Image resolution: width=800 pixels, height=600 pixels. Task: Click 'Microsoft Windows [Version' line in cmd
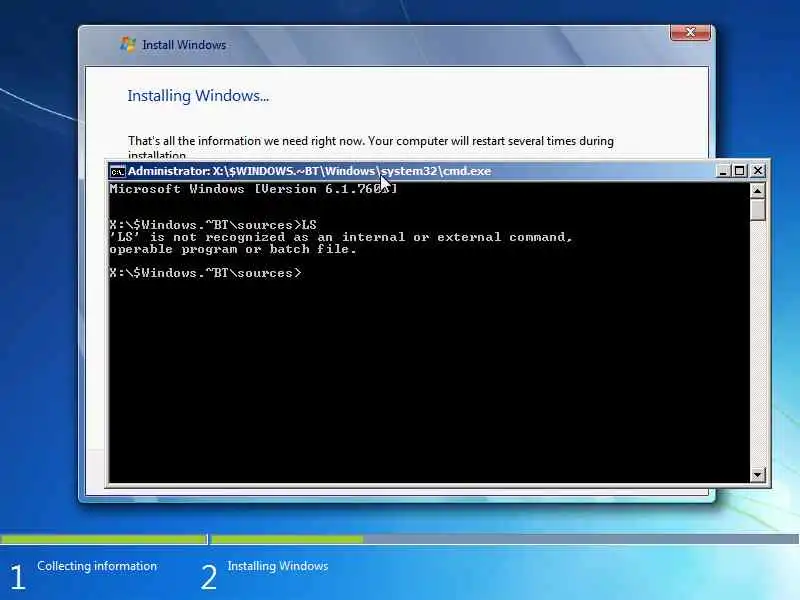point(253,189)
